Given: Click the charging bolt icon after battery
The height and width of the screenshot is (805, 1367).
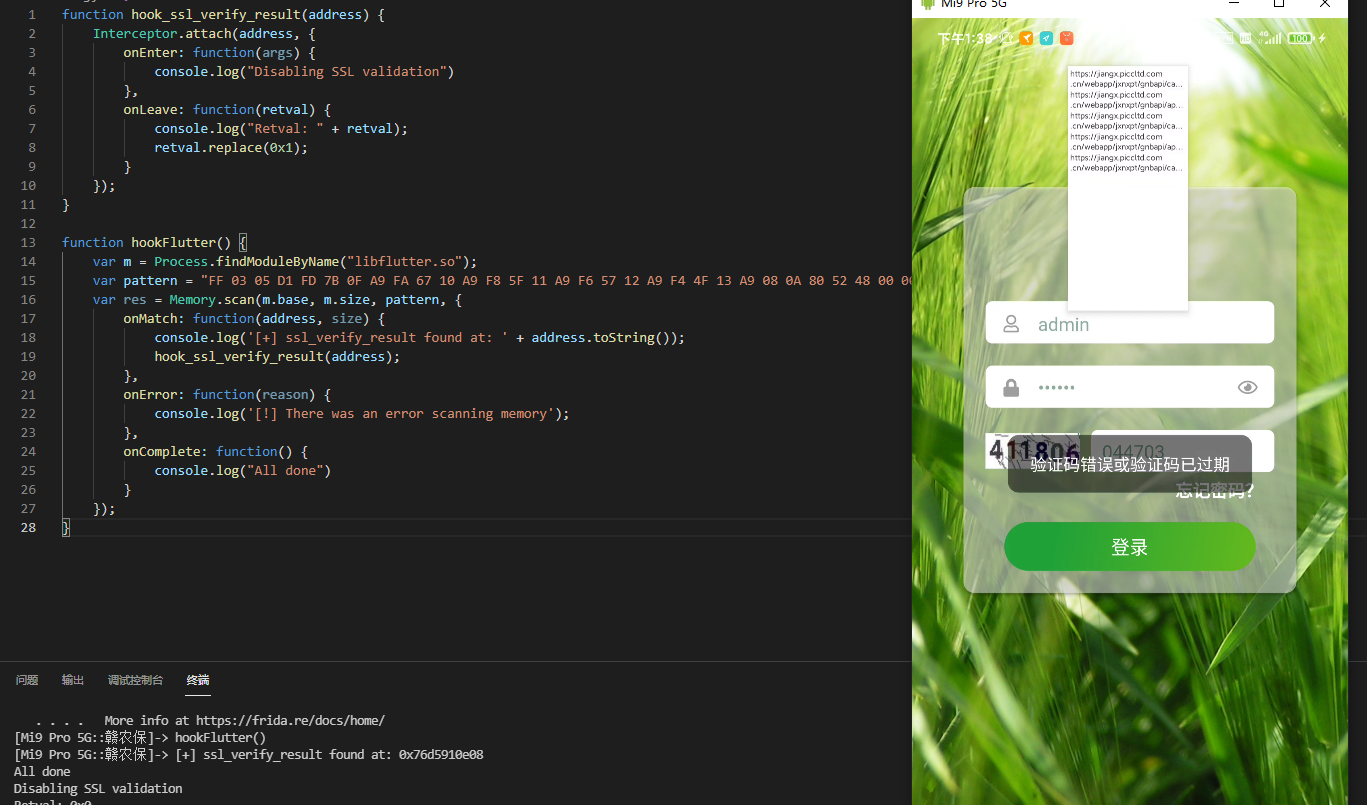Looking at the screenshot, I should coord(1322,38).
